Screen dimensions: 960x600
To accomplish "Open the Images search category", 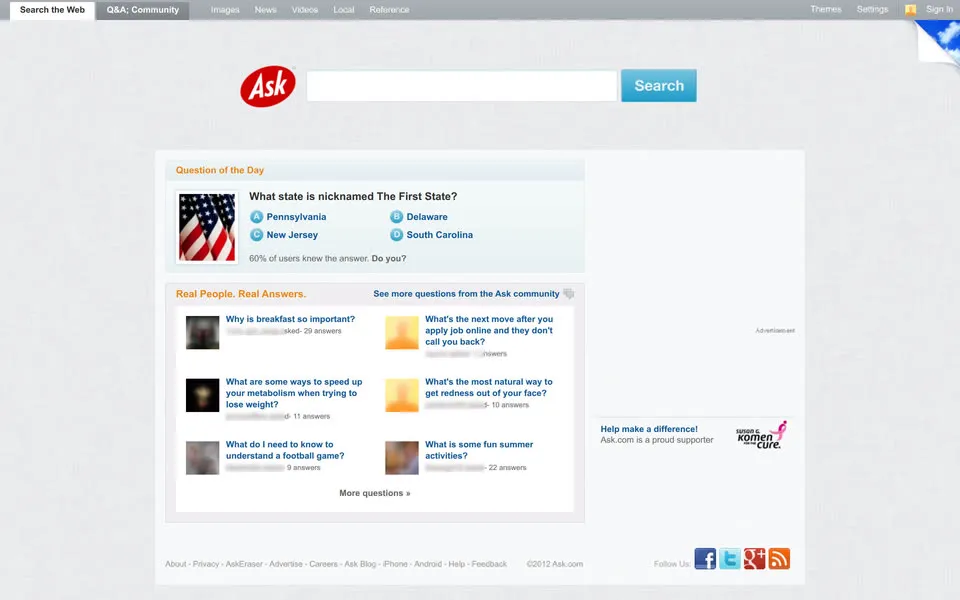I will (225, 10).
